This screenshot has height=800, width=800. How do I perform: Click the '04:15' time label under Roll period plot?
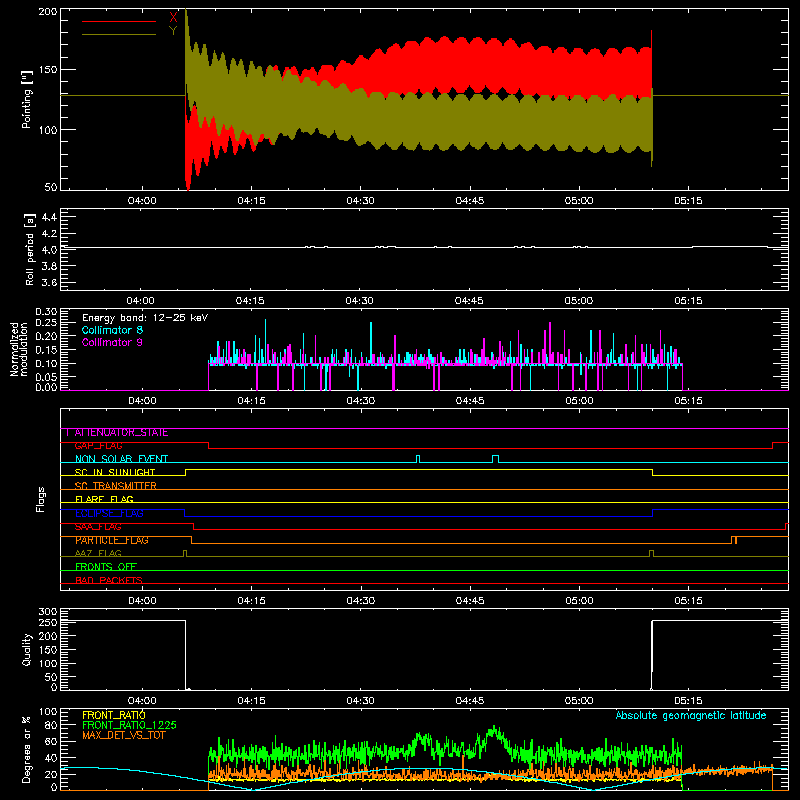(250, 301)
